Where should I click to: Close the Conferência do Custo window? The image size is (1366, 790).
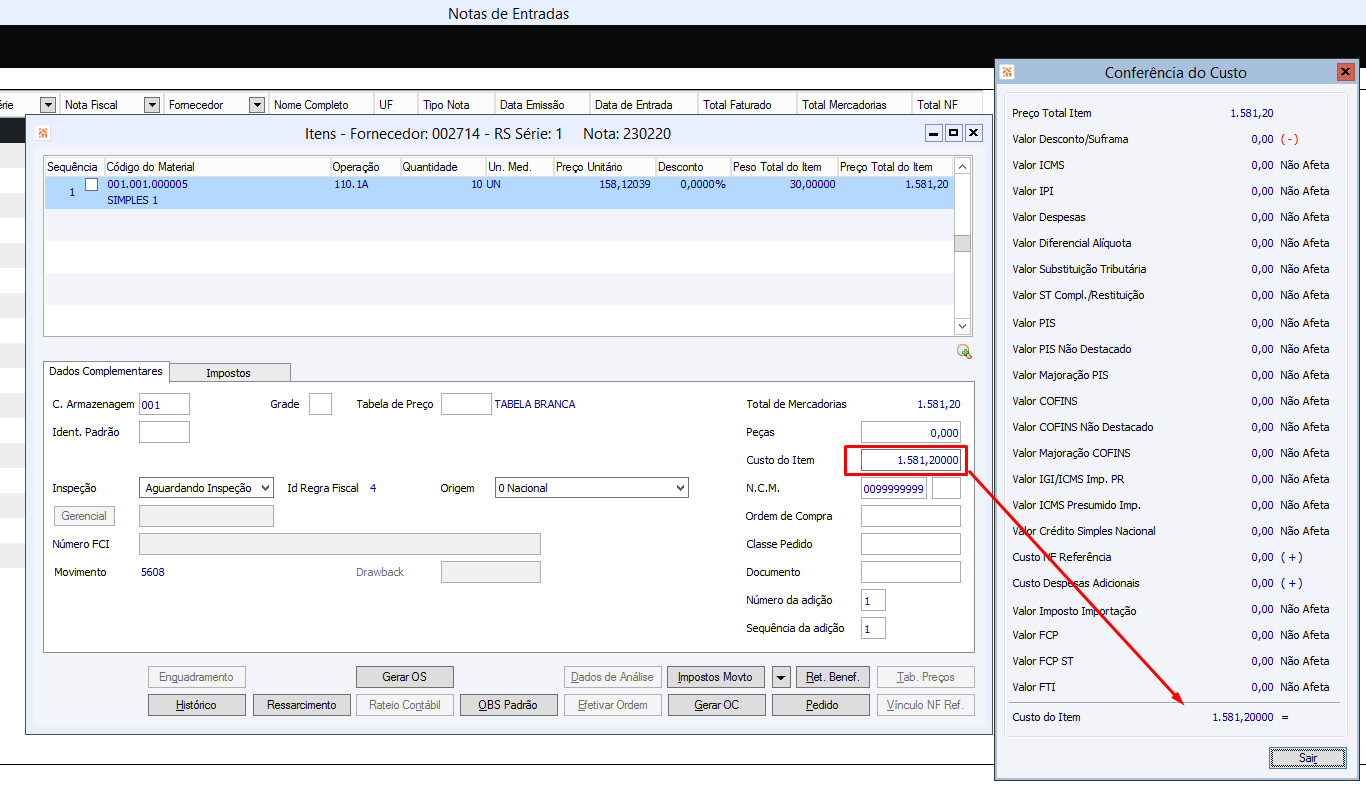1345,72
